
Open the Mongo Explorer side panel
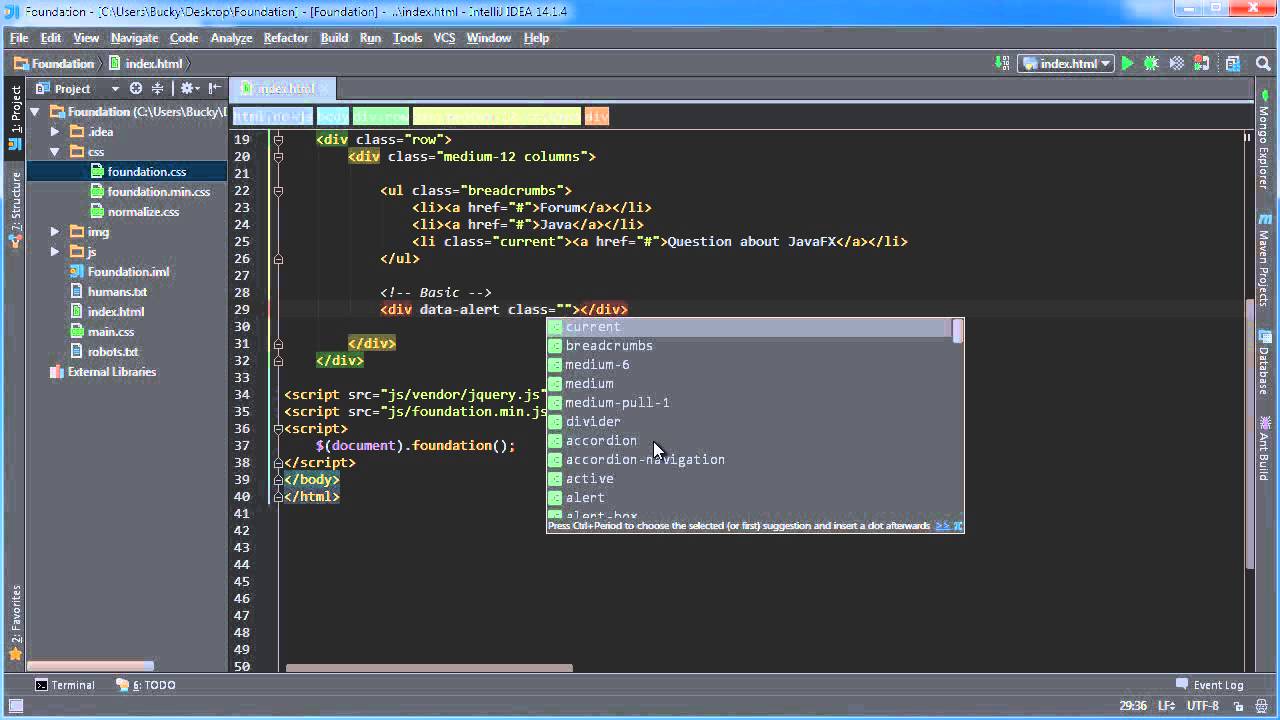(x=1264, y=140)
